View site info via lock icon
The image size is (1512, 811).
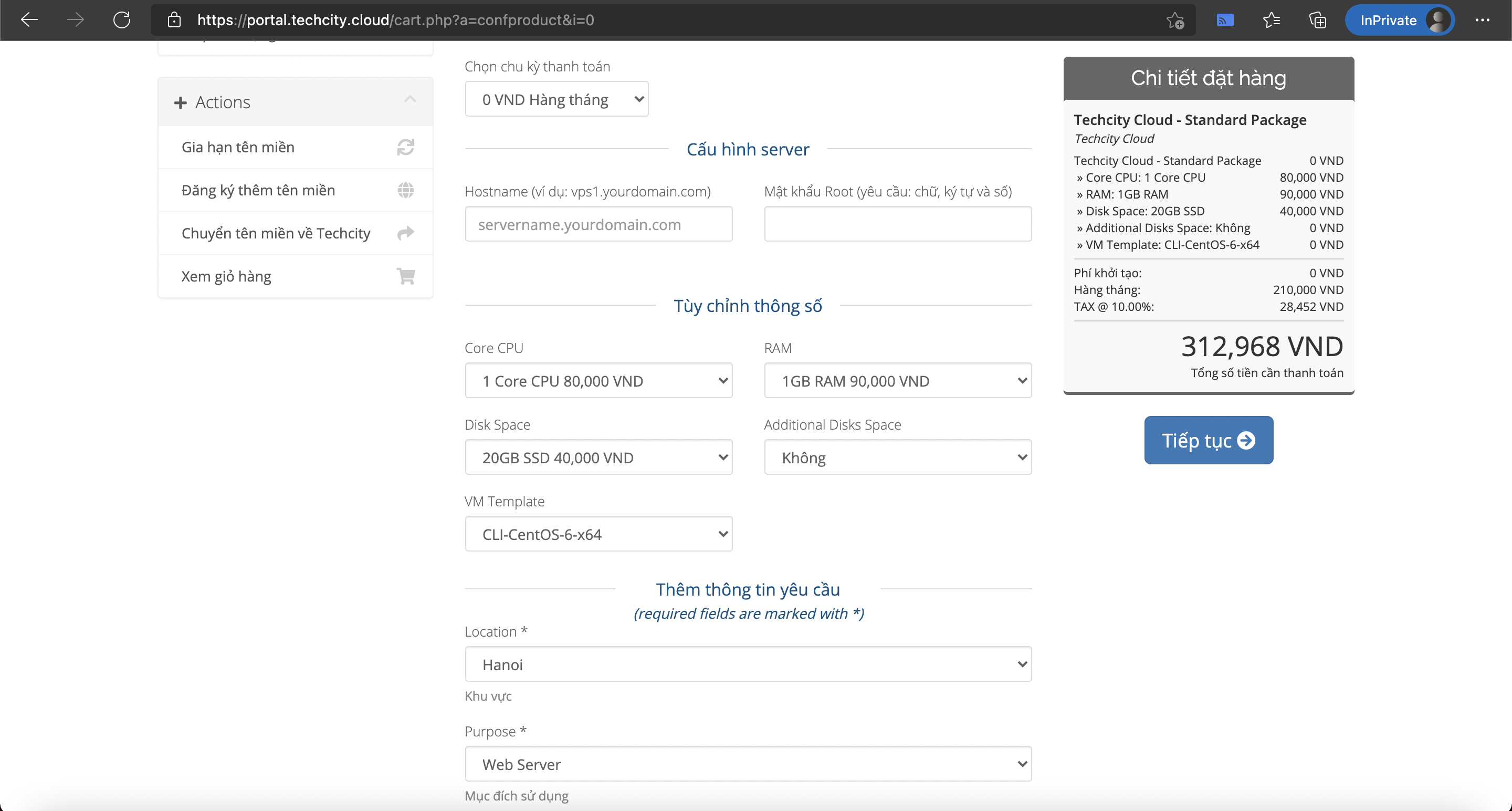pyautogui.click(x=174, y=20)
